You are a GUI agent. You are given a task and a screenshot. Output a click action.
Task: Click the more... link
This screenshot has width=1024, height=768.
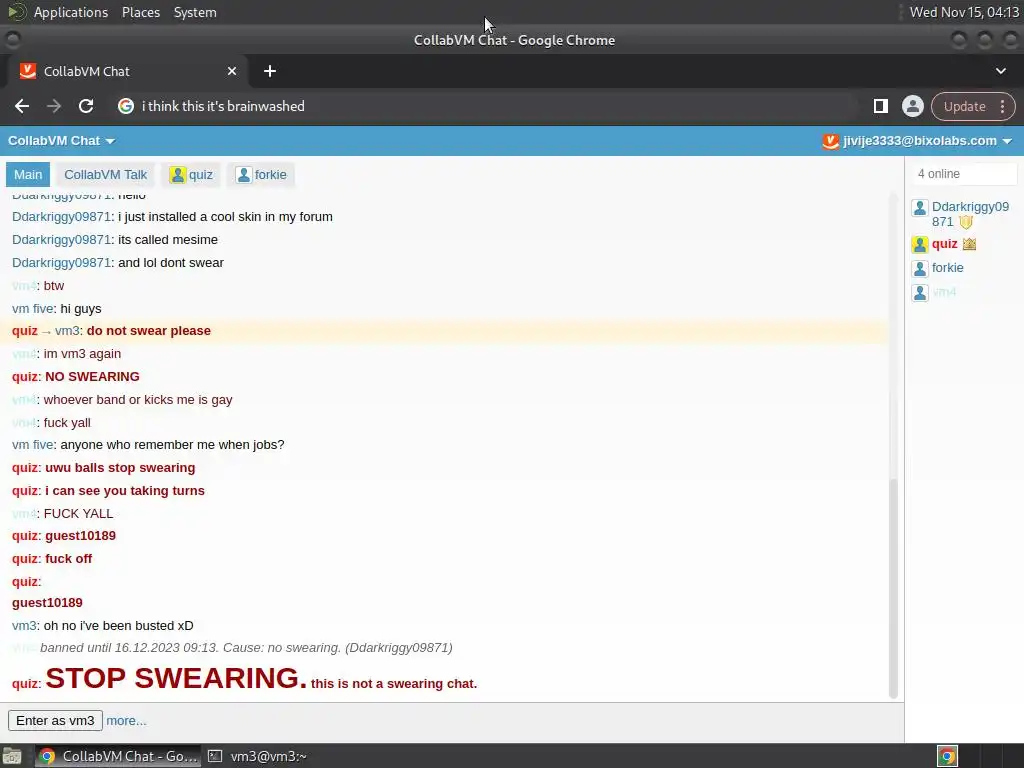pos(126,721)
